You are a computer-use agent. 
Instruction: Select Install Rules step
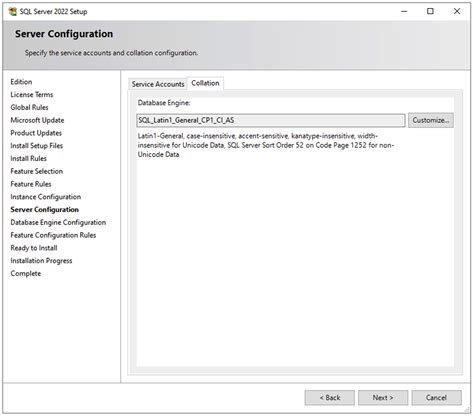[x=28, y=158]
